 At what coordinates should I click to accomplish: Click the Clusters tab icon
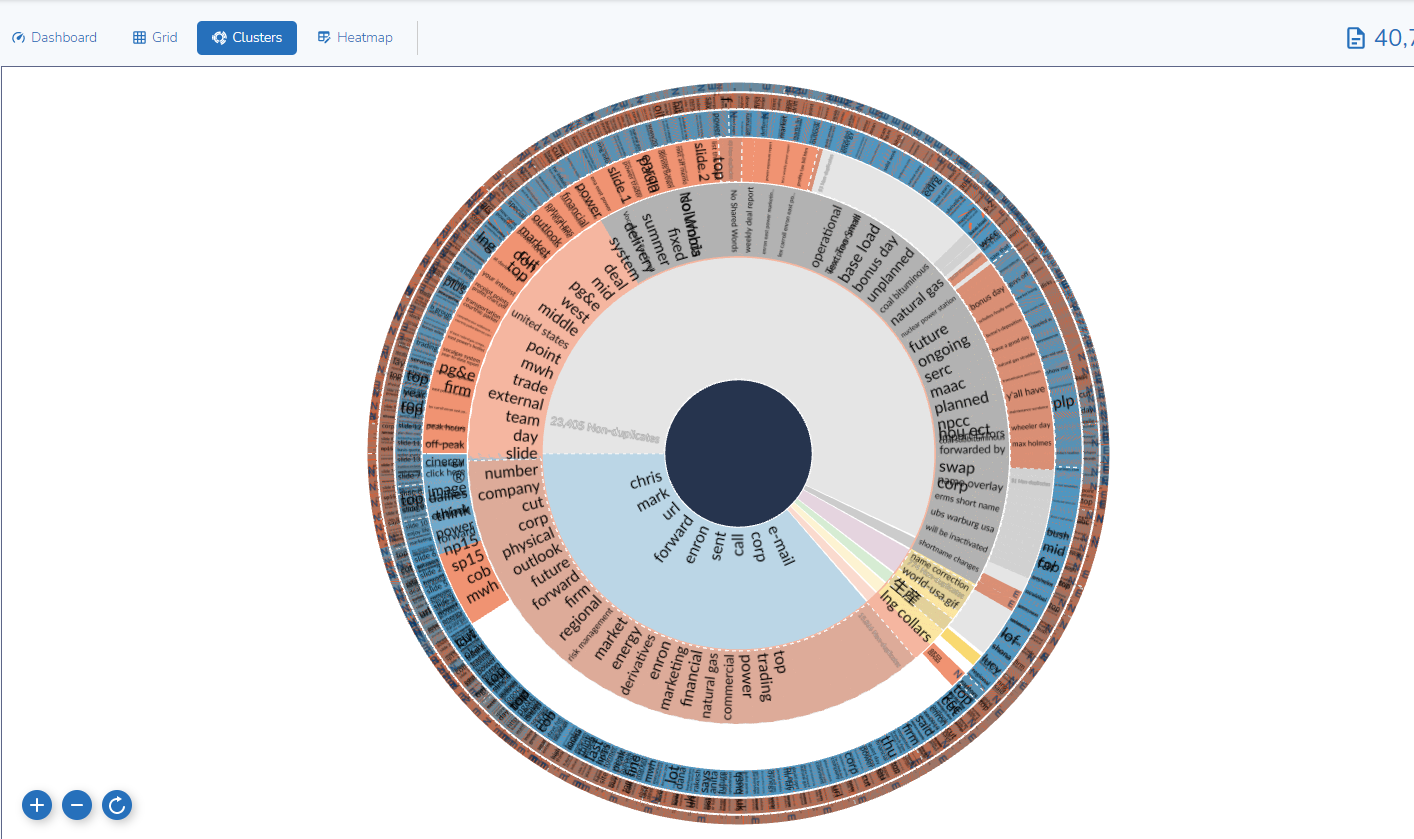219,38
